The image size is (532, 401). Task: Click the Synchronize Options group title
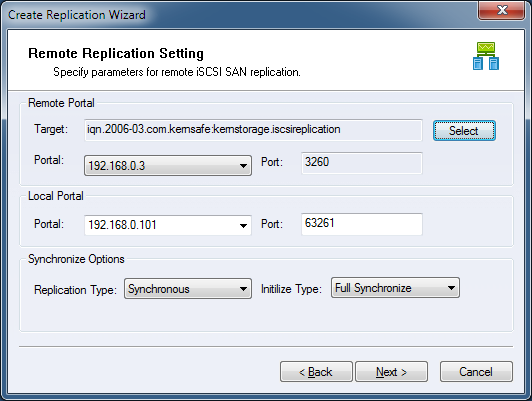[76, 259]
